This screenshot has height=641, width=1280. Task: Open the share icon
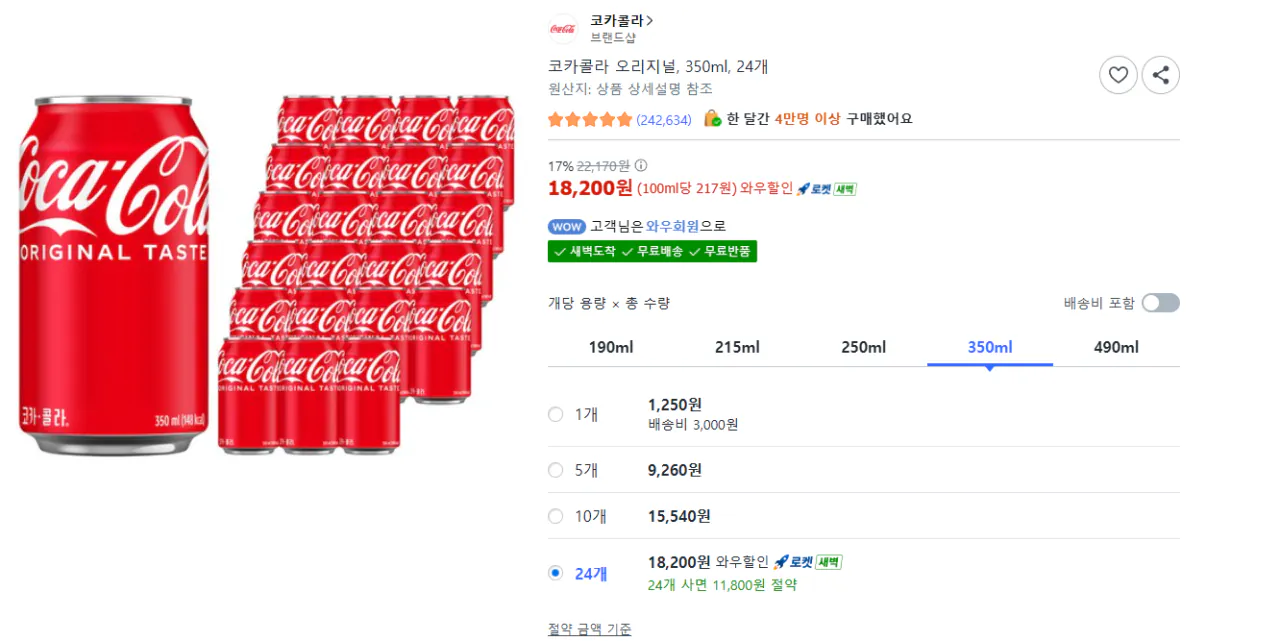point(1160,75)
